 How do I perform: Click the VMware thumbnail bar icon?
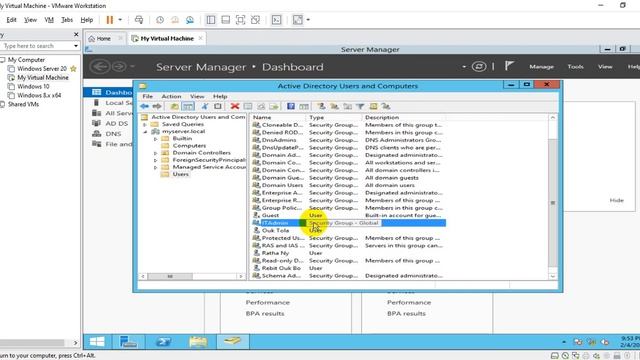coord(225,20)
